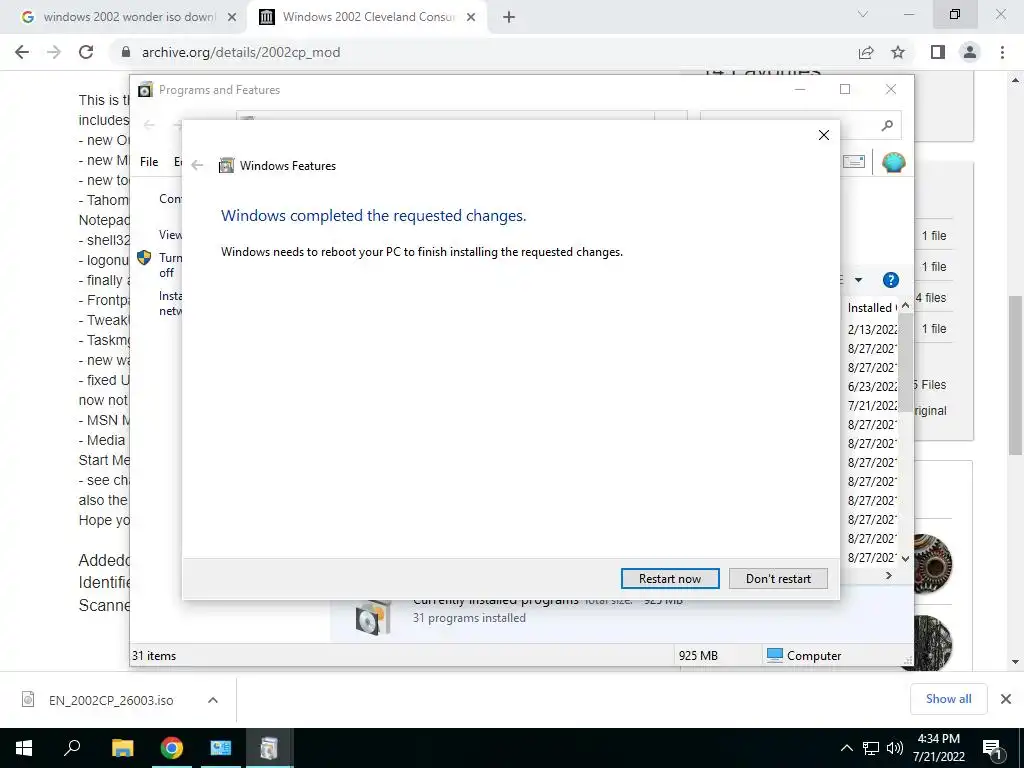This screenshot has width=1024, height=768.
Task: Open network tray icon
Action: coord(871,748)
